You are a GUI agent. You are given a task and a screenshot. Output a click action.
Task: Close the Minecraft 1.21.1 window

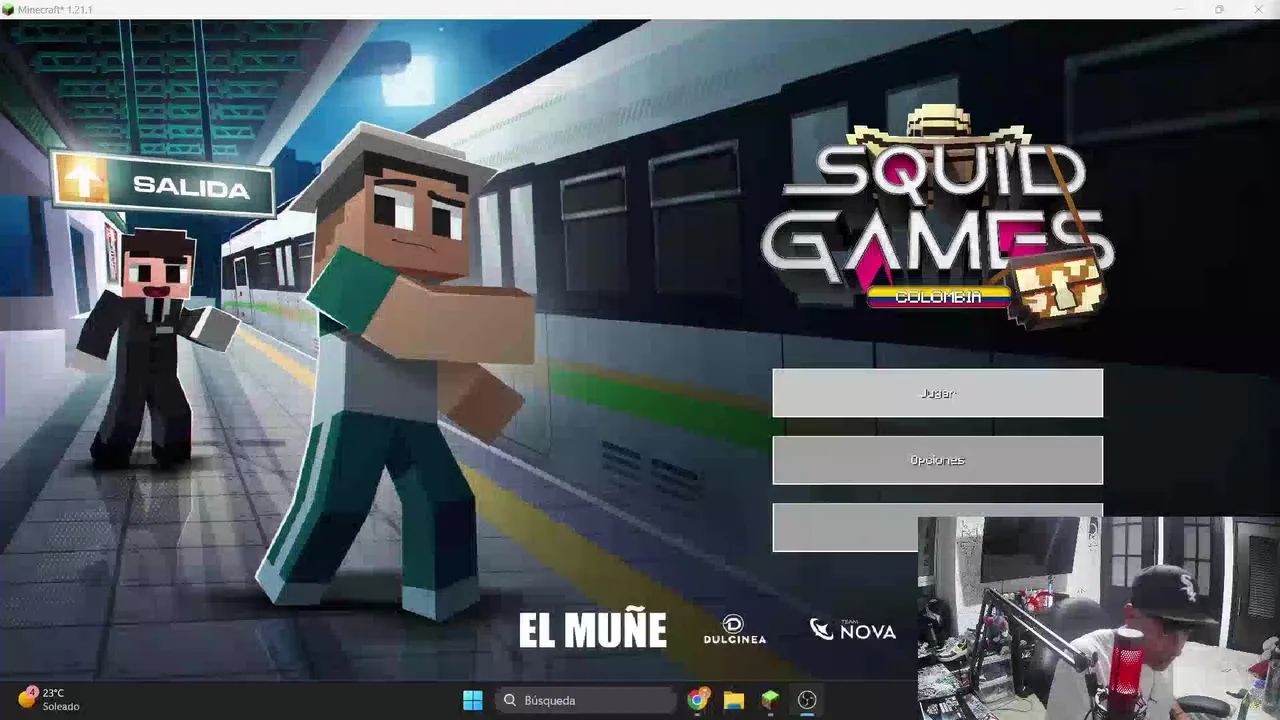click(1259, 9)
